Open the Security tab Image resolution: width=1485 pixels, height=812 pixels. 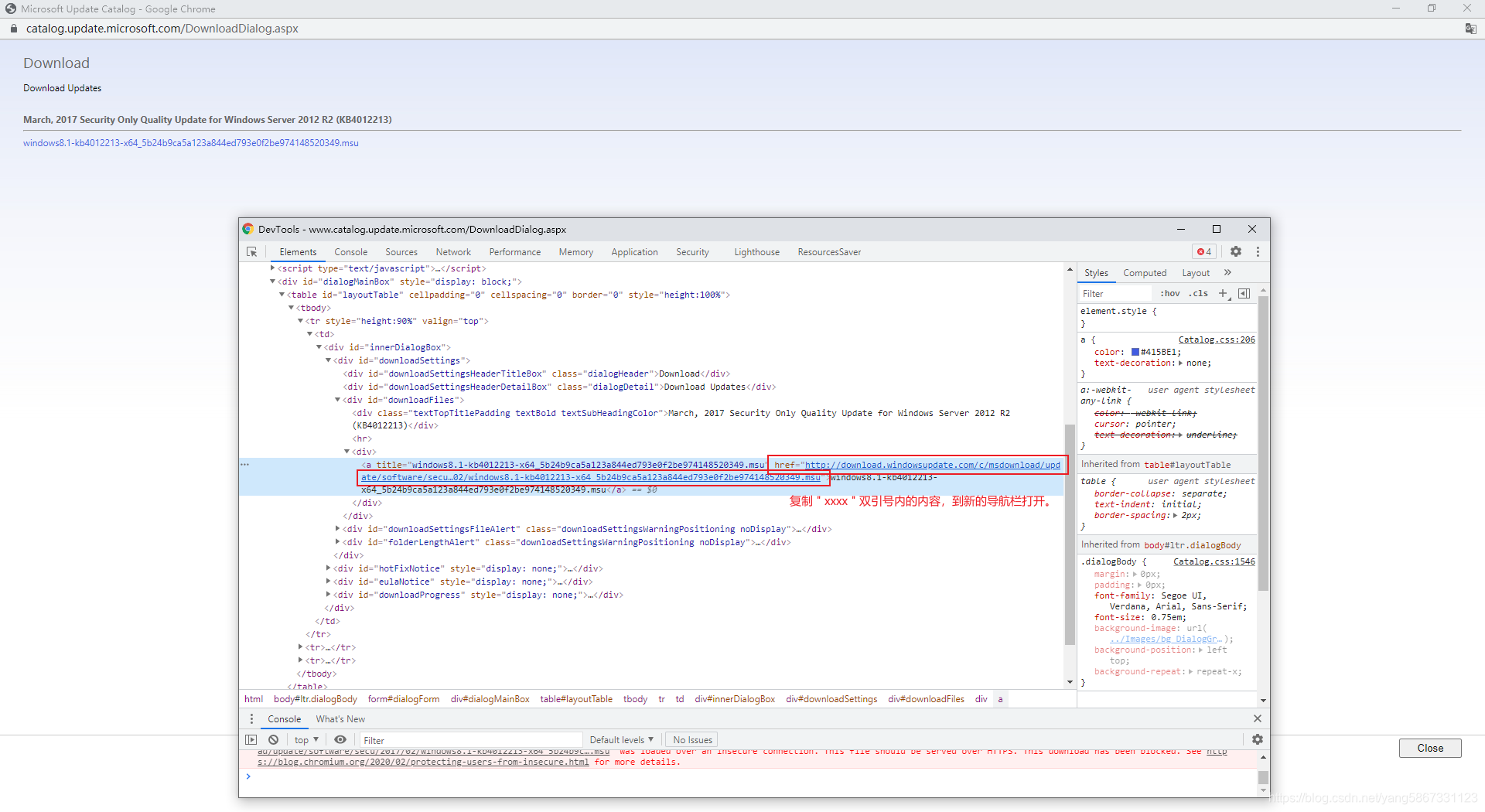(x=692, y=252)
